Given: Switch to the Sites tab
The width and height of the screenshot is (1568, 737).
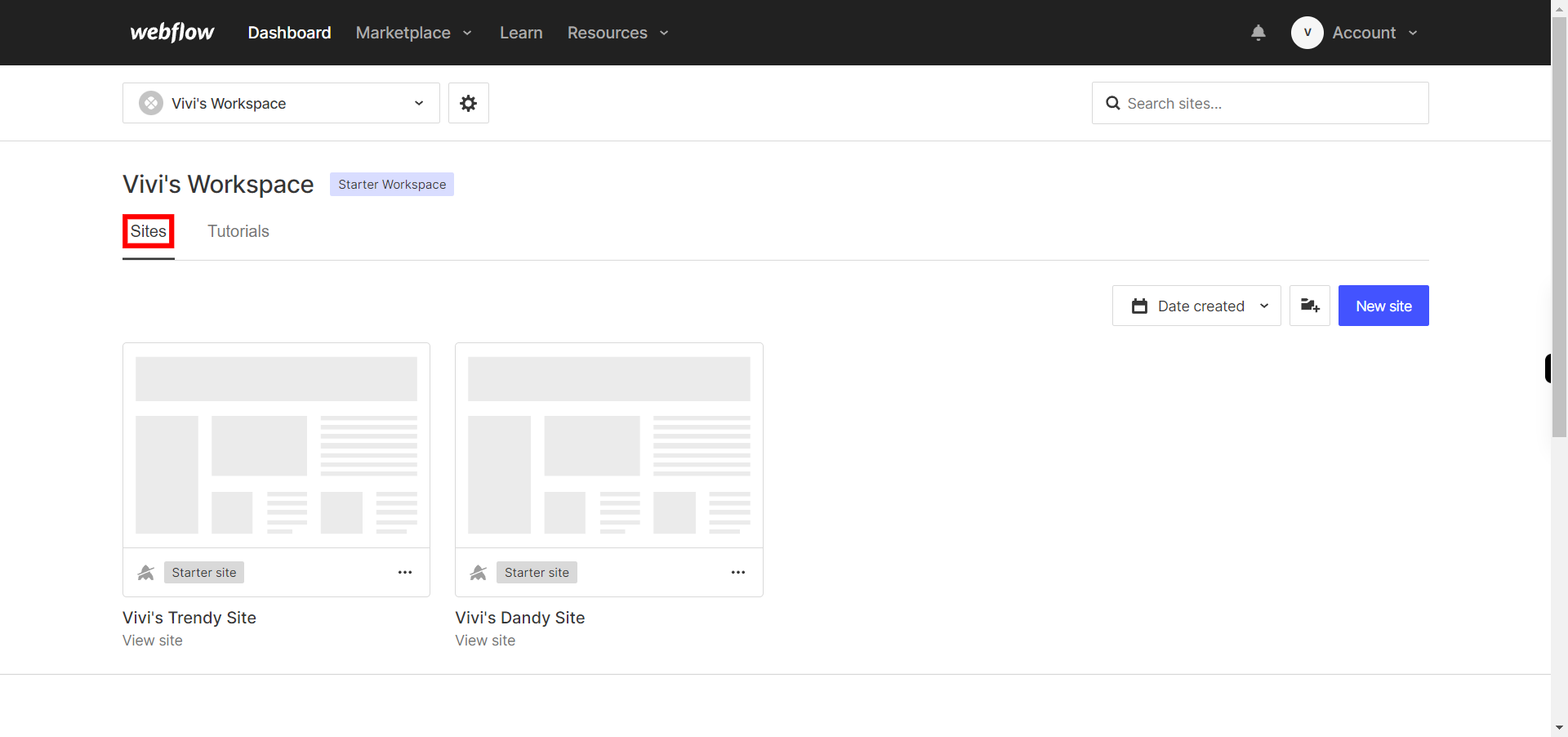Looking at the screenshot, I should tap(149, 231).
